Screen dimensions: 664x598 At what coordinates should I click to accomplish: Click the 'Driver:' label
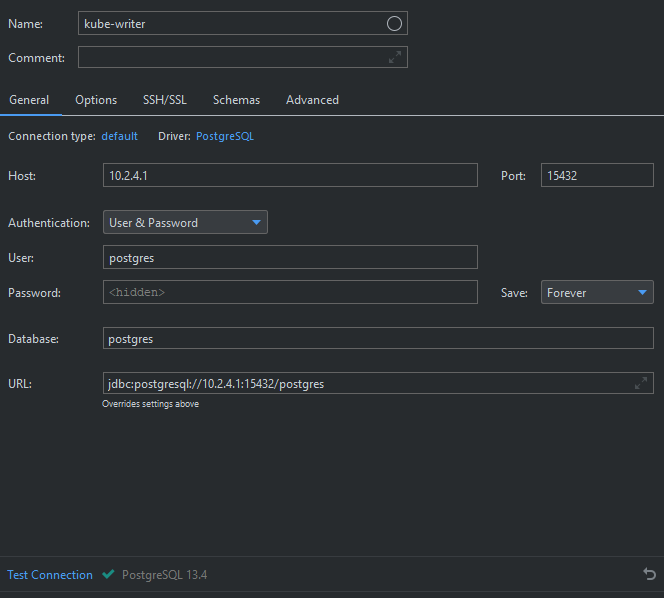pyautogui.click(x=174, y=136)
